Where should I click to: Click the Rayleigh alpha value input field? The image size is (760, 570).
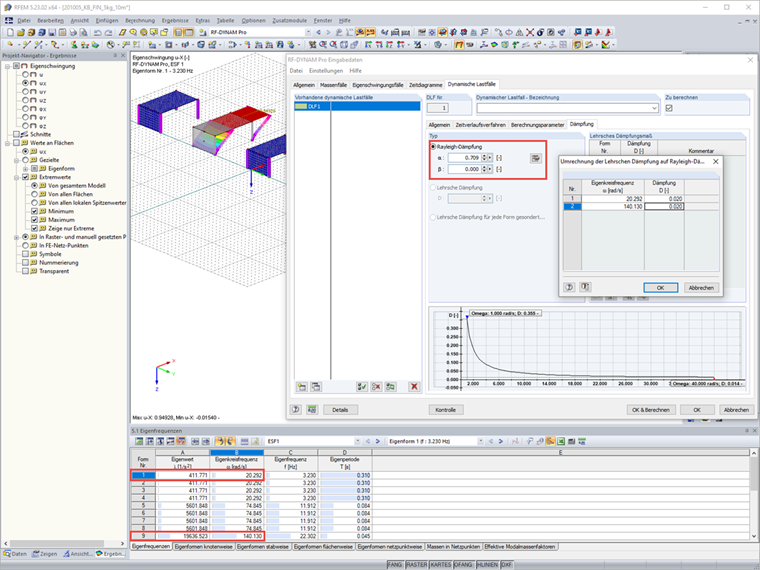tap(464, 158)
